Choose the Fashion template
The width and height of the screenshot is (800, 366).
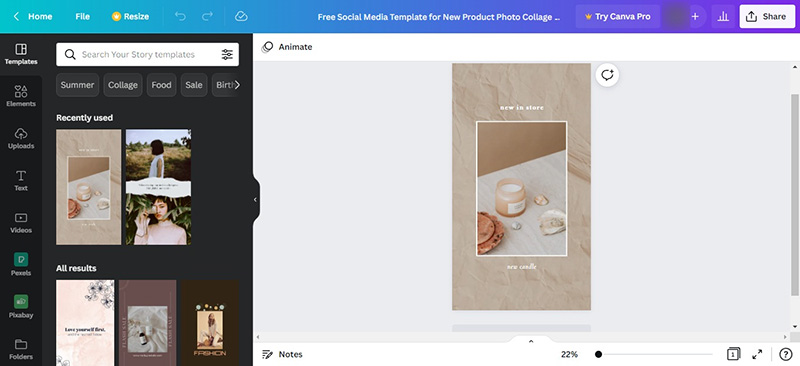click(x=210, y=323)
